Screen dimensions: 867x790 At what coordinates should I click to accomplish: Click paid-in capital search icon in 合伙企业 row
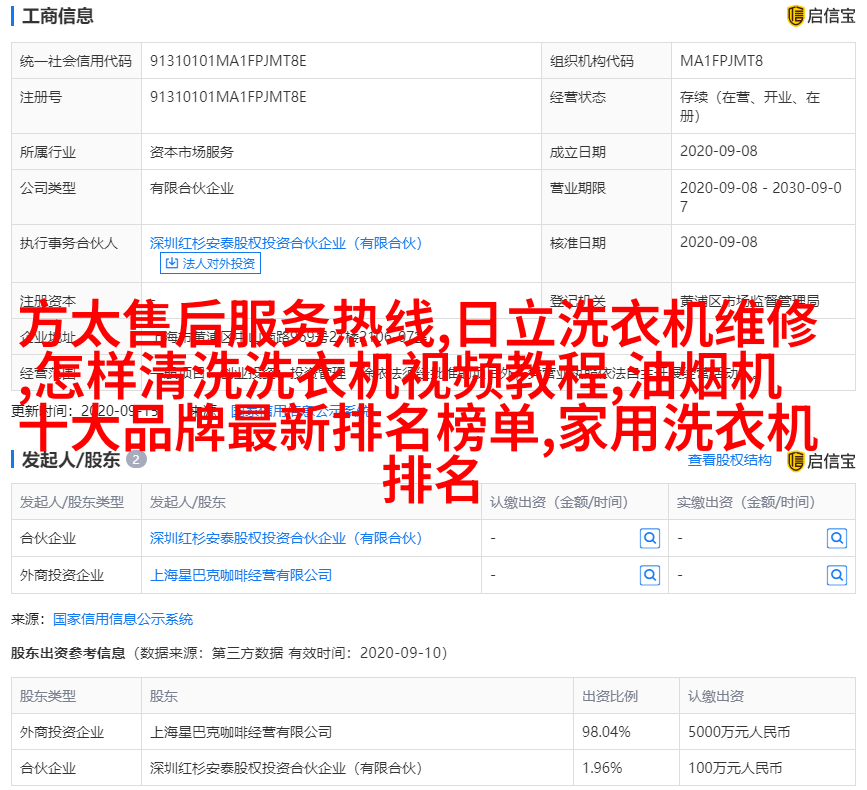(837, 538)
